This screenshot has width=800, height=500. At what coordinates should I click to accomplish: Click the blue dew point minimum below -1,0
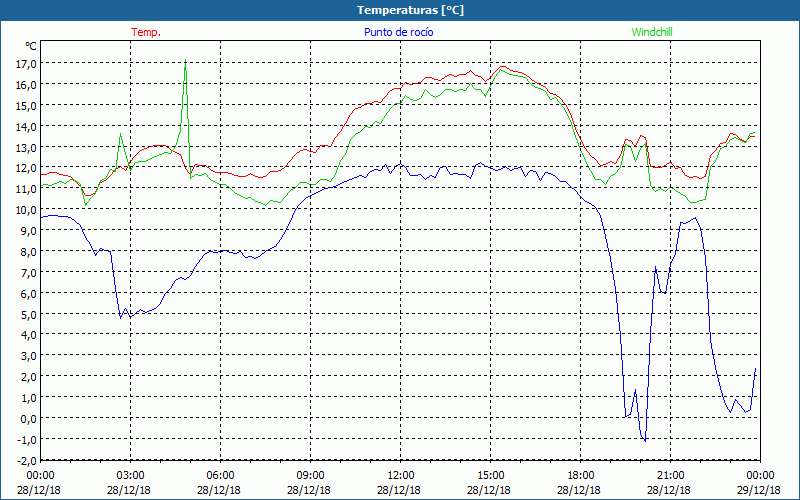645,441
